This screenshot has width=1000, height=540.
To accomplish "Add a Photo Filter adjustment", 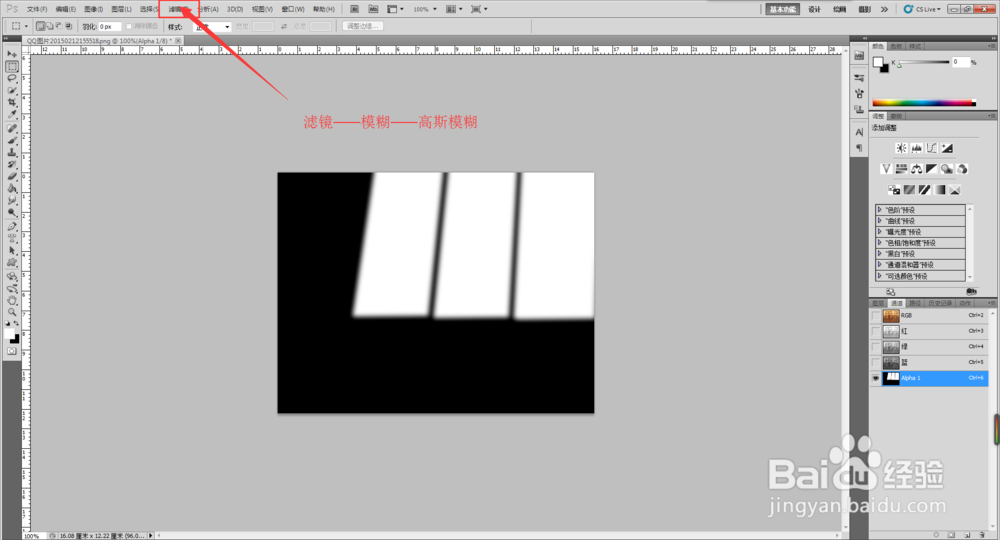I will [947, 169].
